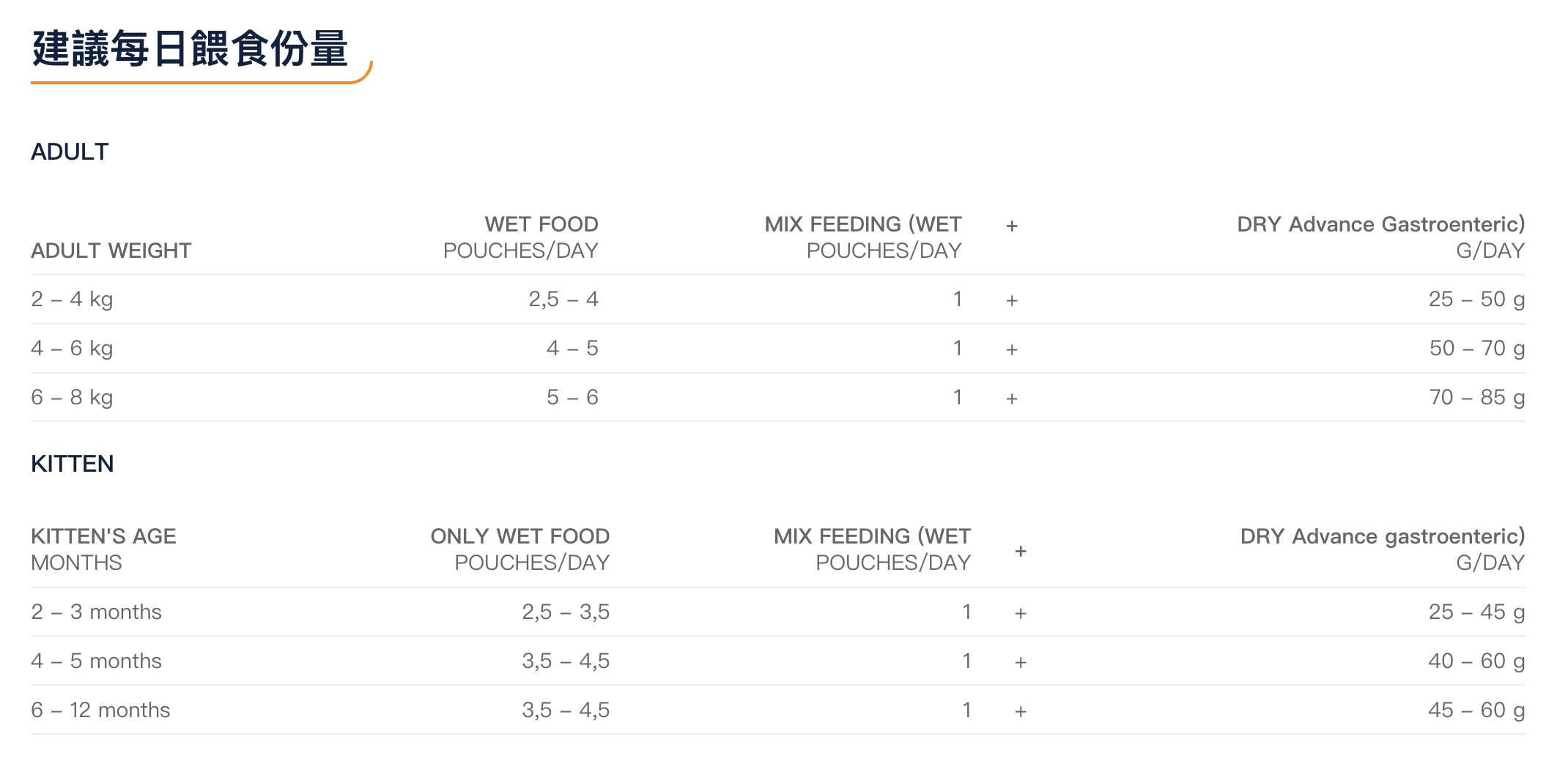
Task: Select the KITTEN'S AGE column header
Action: pos(103,536)
